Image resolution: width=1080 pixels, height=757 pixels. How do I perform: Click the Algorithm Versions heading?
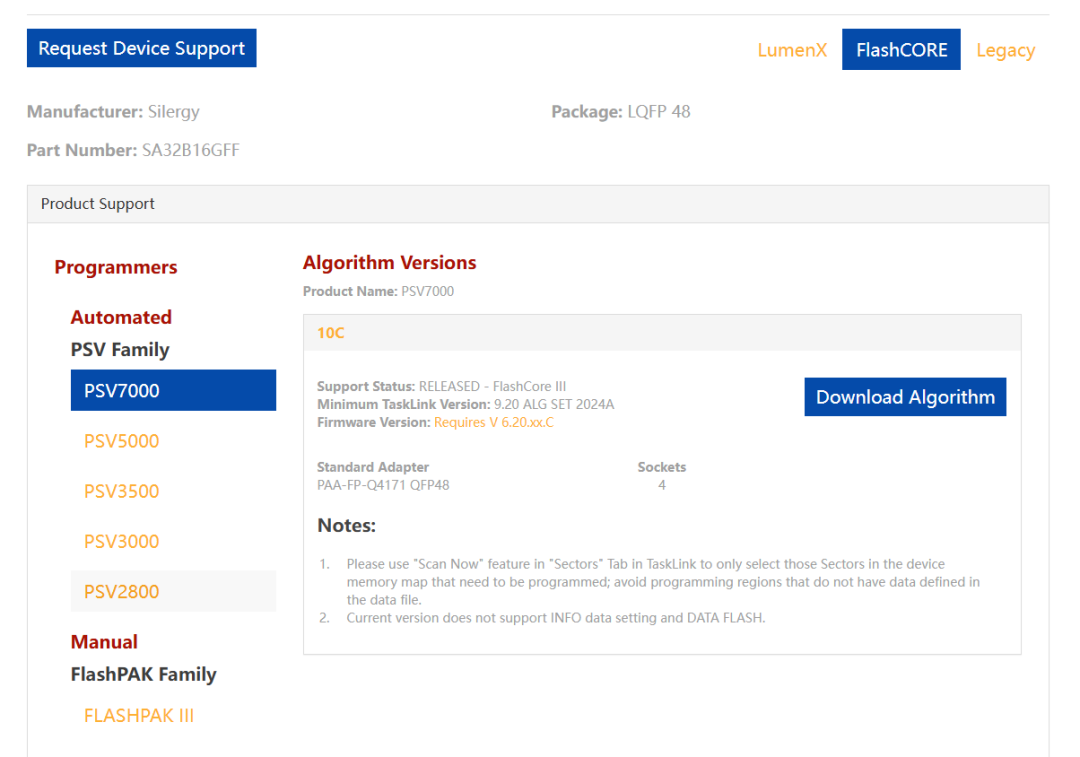tap(389, 262)
